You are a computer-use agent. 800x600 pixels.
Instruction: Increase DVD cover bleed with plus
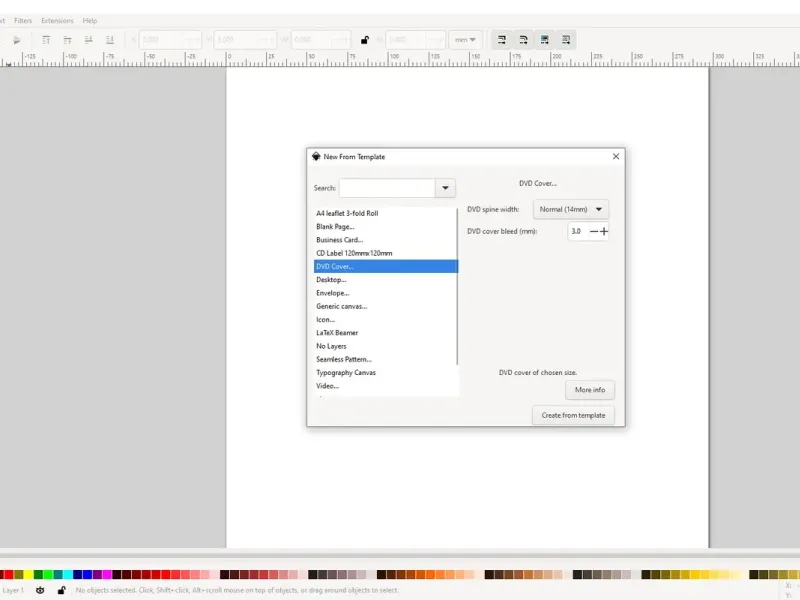[604, 231]
